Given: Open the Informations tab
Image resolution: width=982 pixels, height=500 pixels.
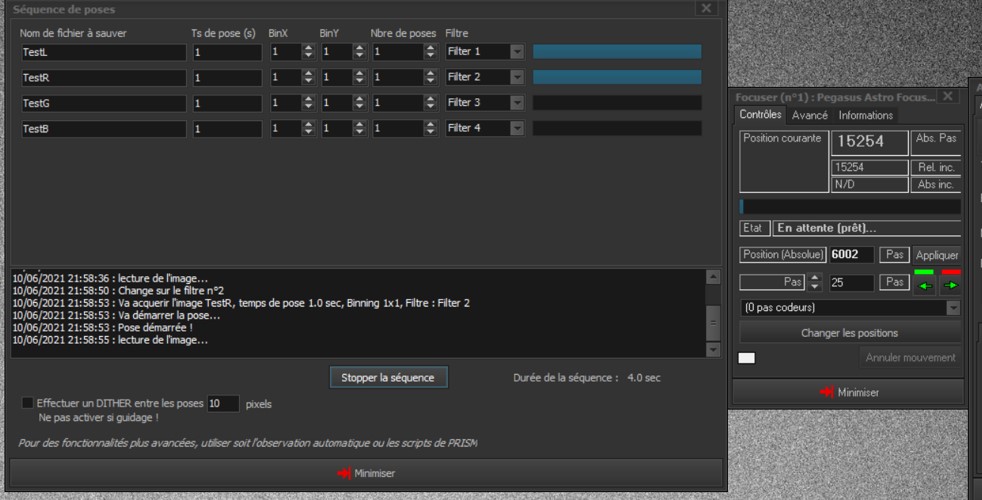Looking at the screenshot, I should pyautogui.click(x=865, y=115).
